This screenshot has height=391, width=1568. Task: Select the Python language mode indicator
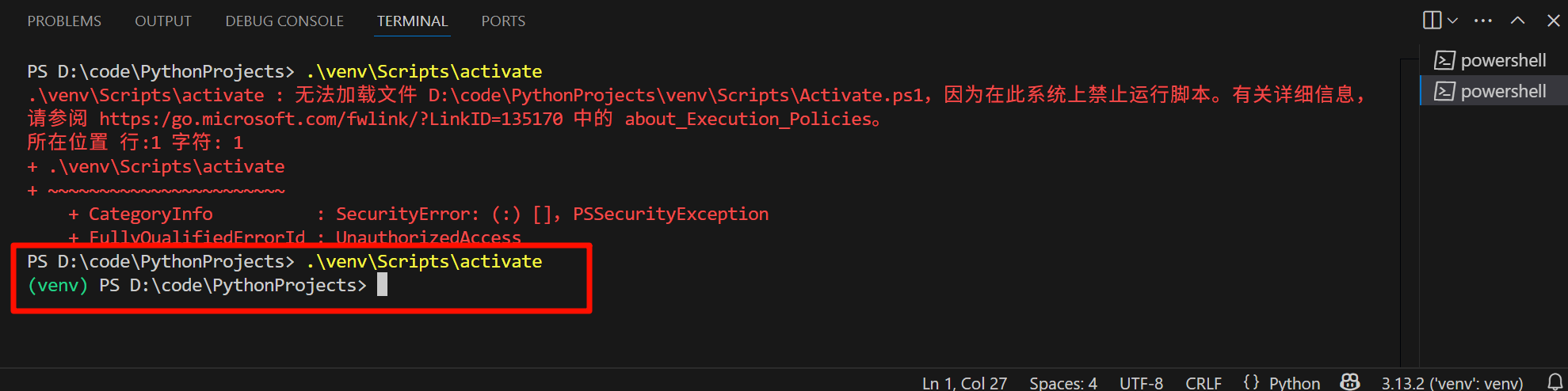(1282, 383)
